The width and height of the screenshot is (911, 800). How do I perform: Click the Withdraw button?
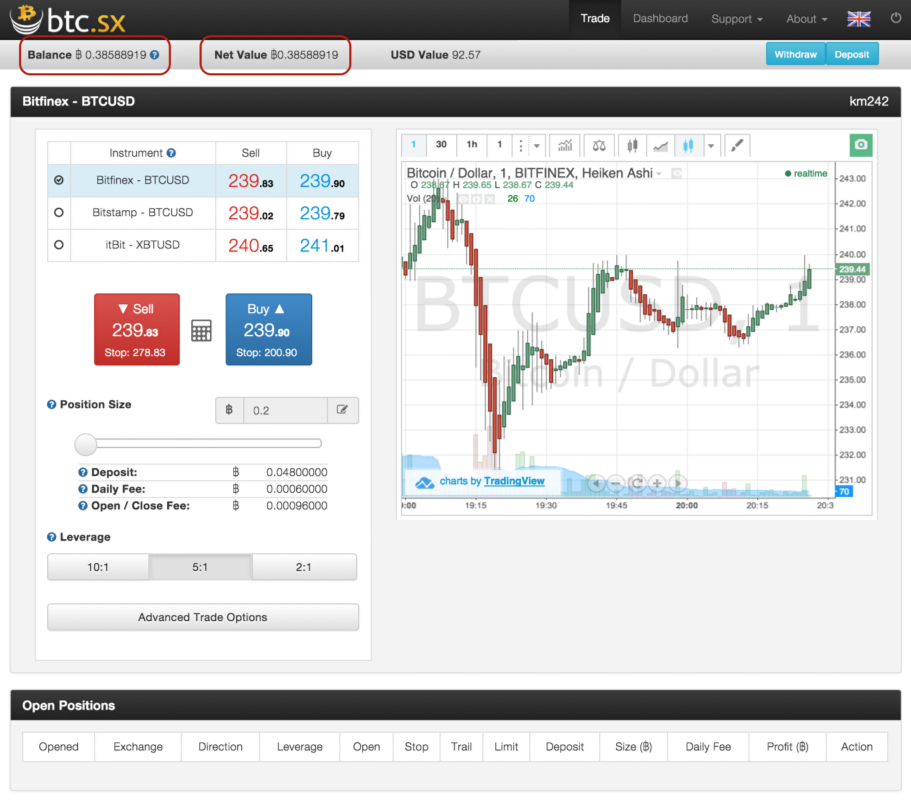click(x=795, y=54)
